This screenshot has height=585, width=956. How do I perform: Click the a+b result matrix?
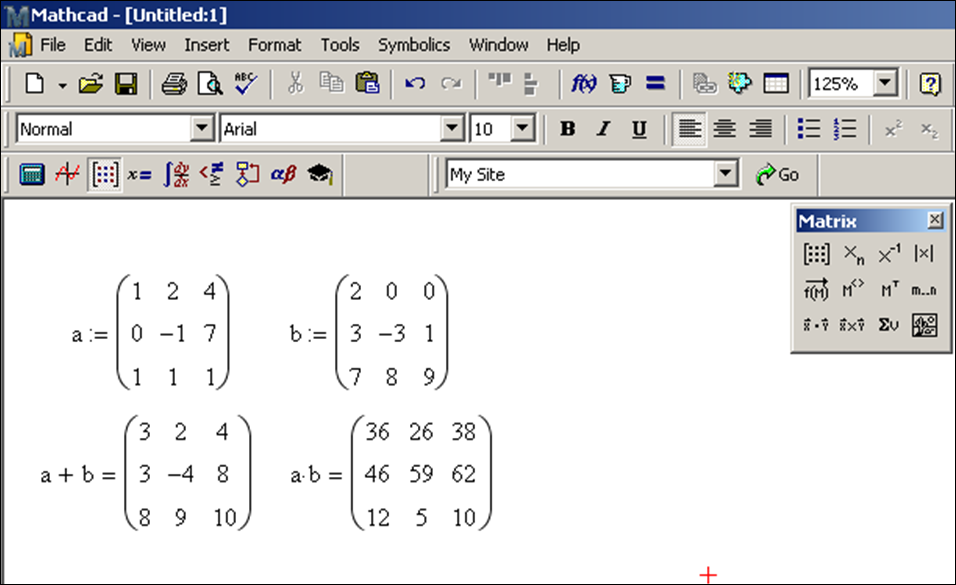pos(187,474)
